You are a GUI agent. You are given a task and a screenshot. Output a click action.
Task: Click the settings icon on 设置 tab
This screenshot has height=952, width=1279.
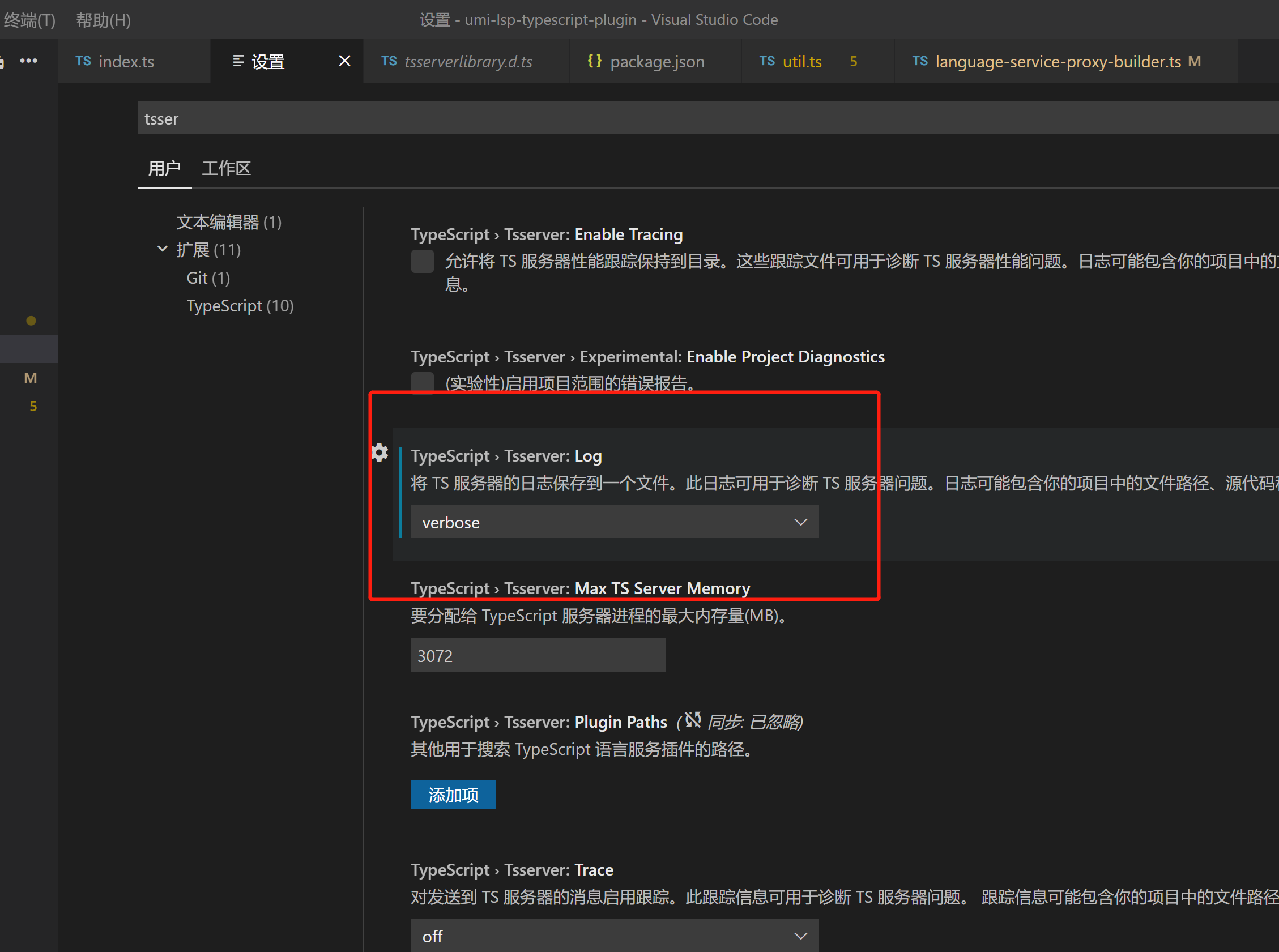[238, 61]
